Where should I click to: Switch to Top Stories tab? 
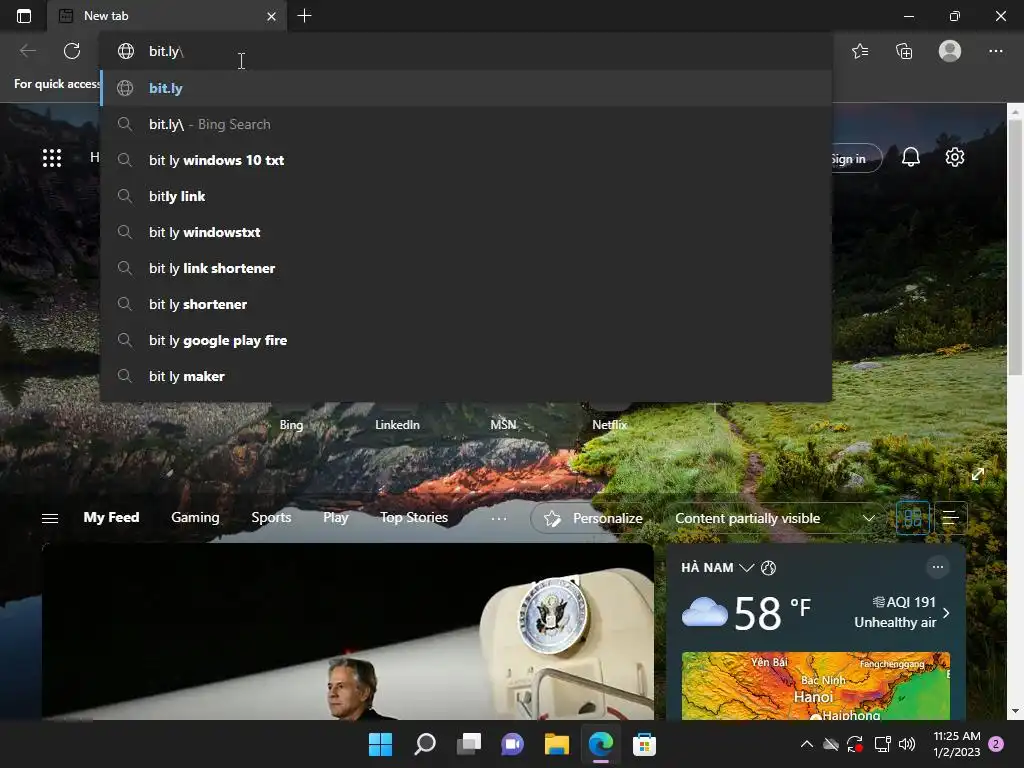(x=414, y=517)
